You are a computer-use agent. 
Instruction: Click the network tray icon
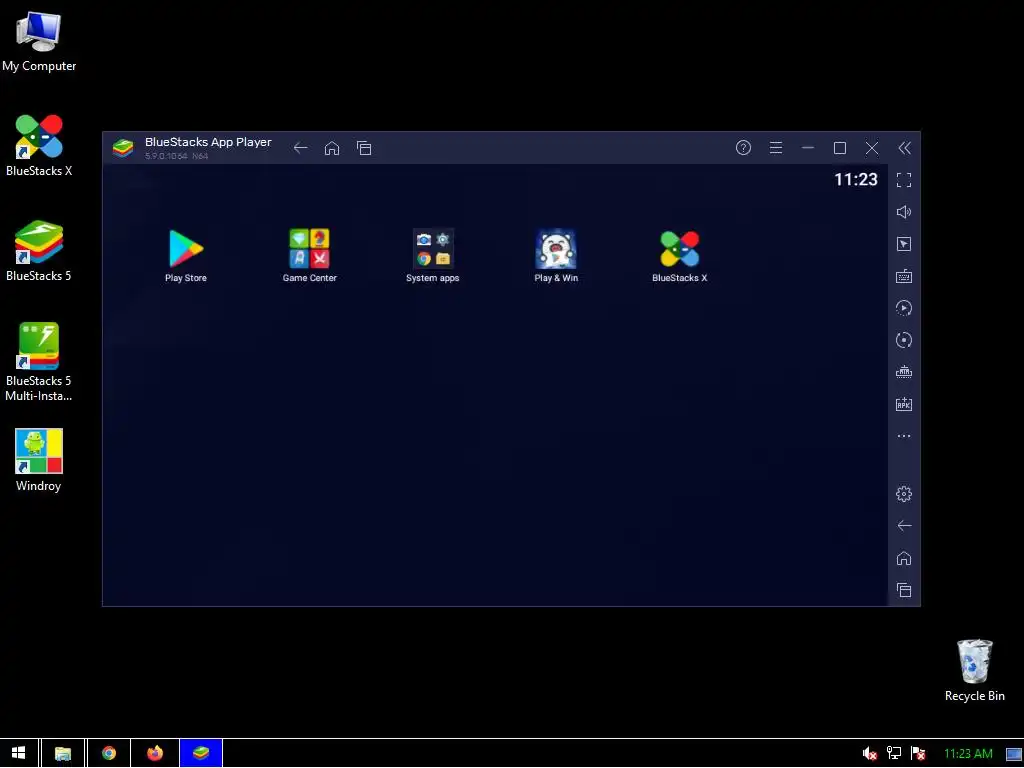(x=894, y=754)
